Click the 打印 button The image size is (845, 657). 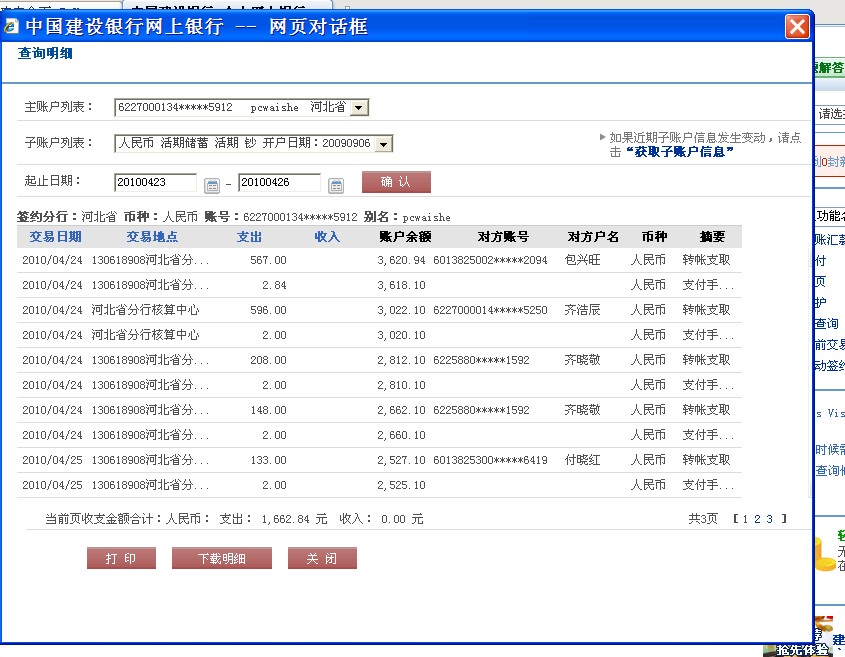121,558
